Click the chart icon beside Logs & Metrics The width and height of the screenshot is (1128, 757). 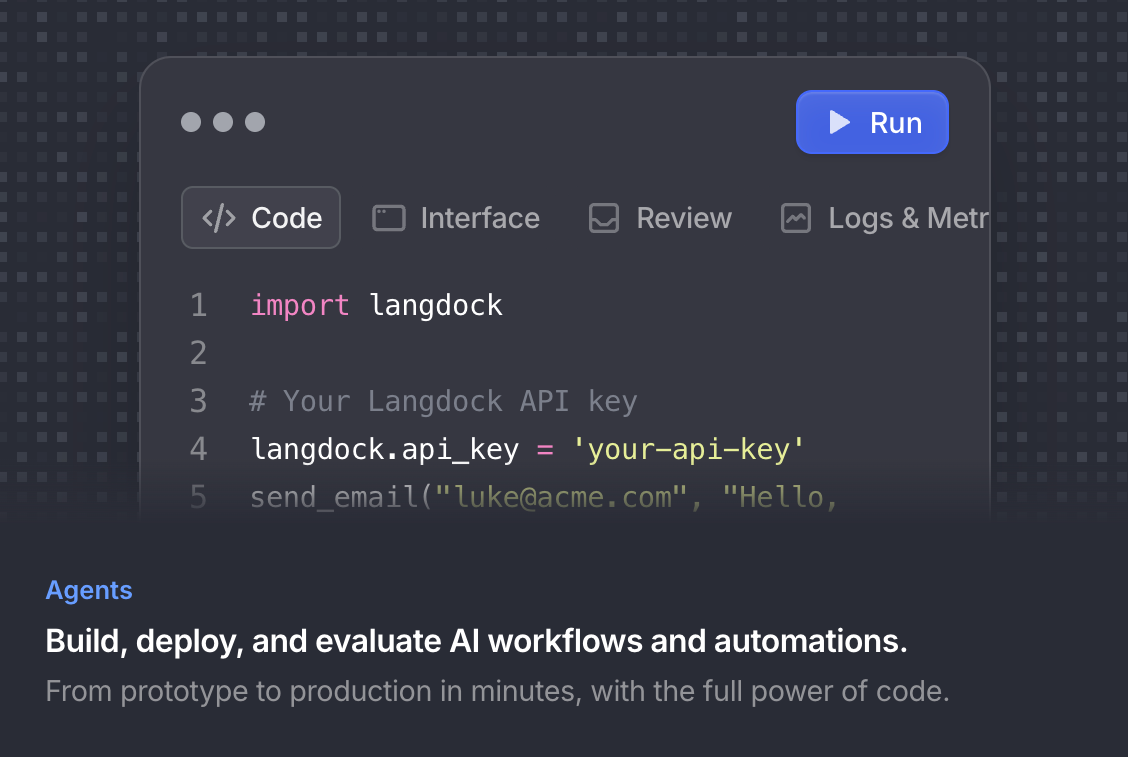(x=796, y=217)
